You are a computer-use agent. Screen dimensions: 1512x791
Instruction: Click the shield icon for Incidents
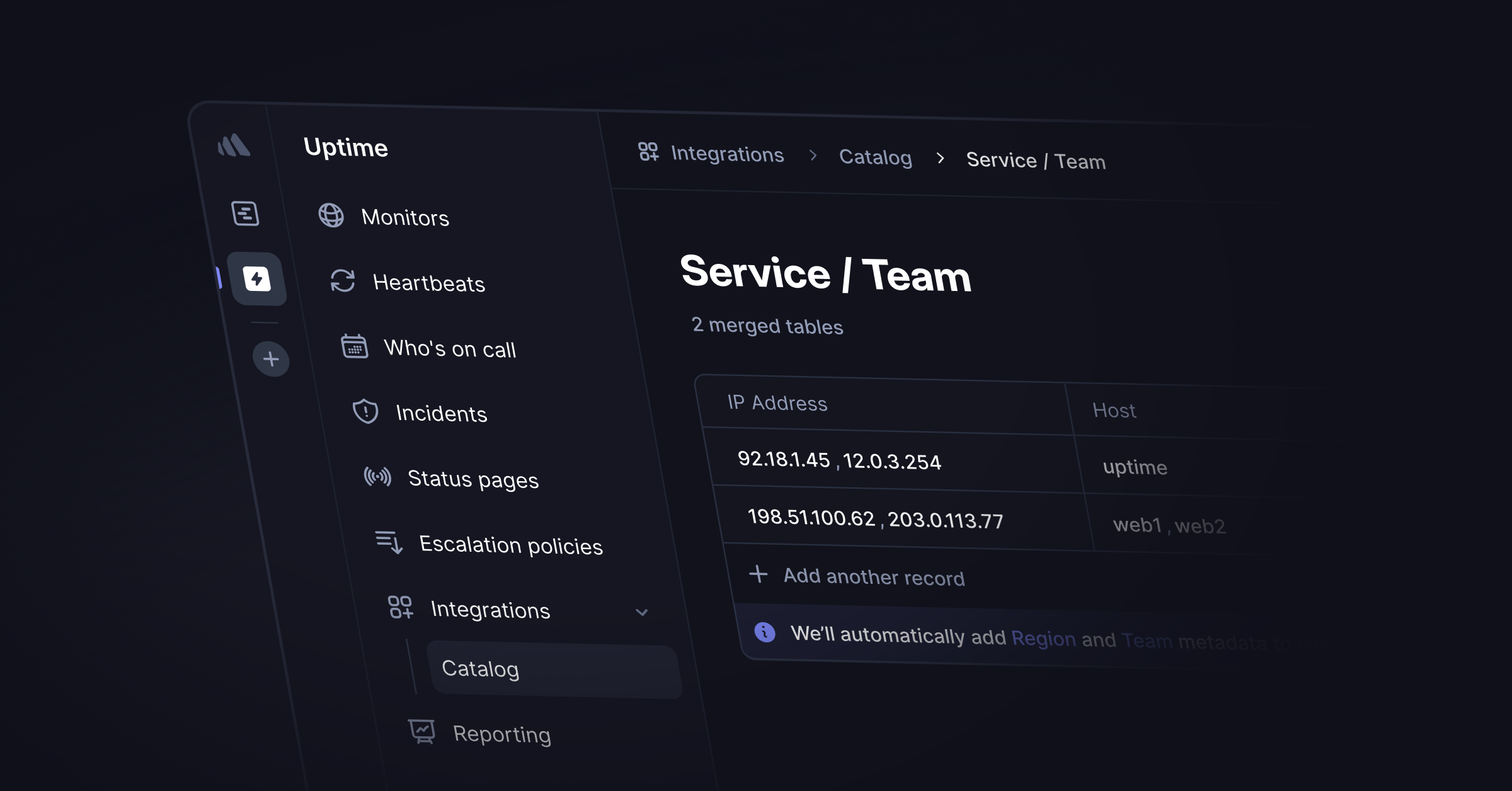(365, 411)
